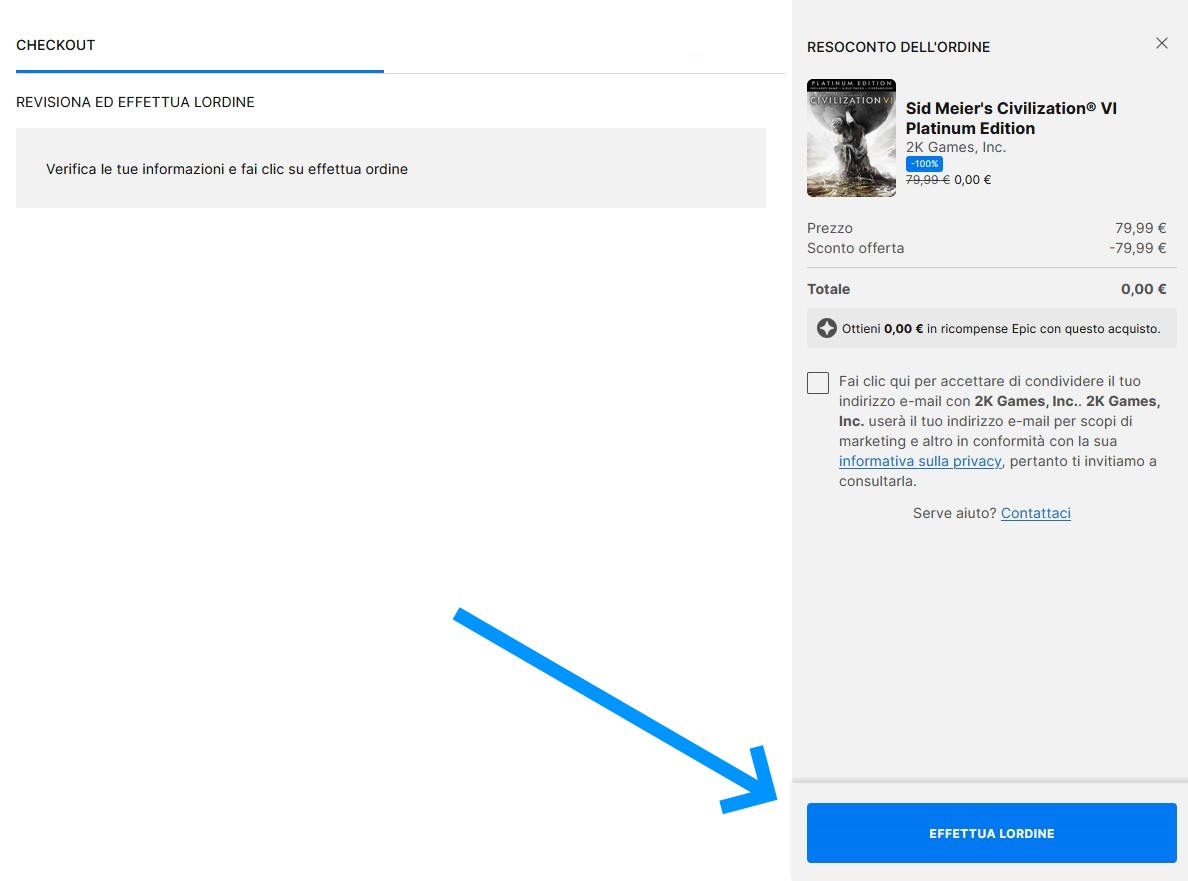This screenshot has width=1188, height=881.
Task: Close the order summary panel
Action: (x=1161, y=43)
